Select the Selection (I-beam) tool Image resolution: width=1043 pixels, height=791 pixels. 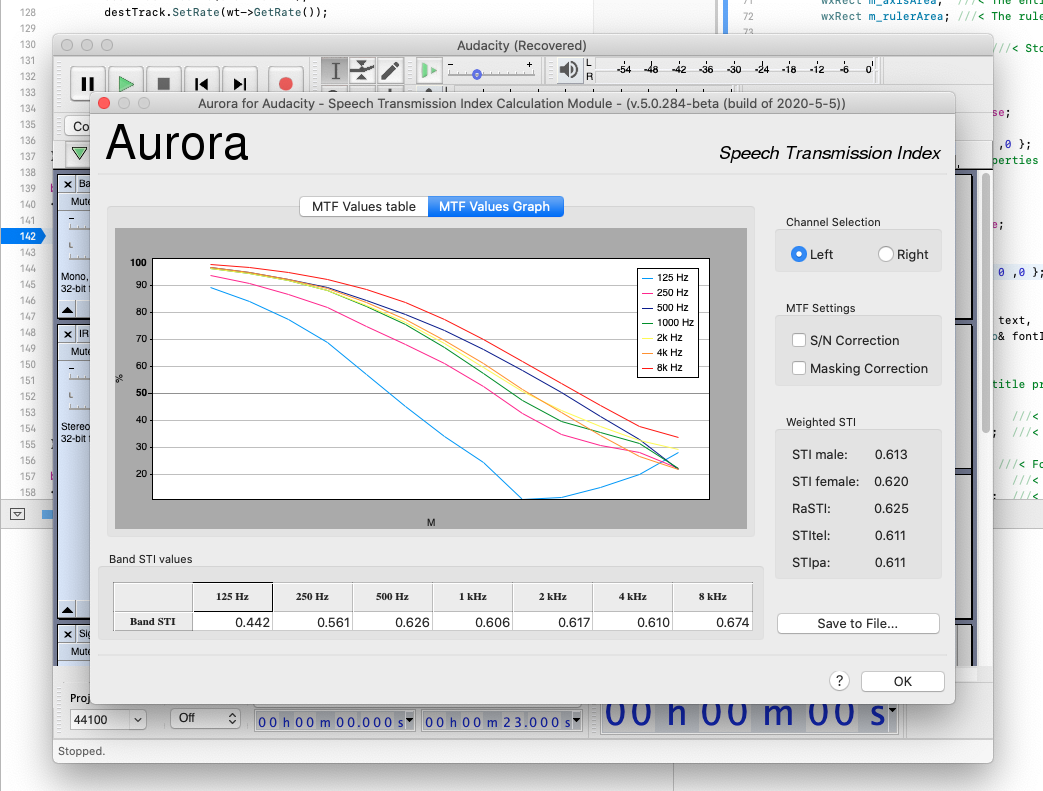pos(335,71)
